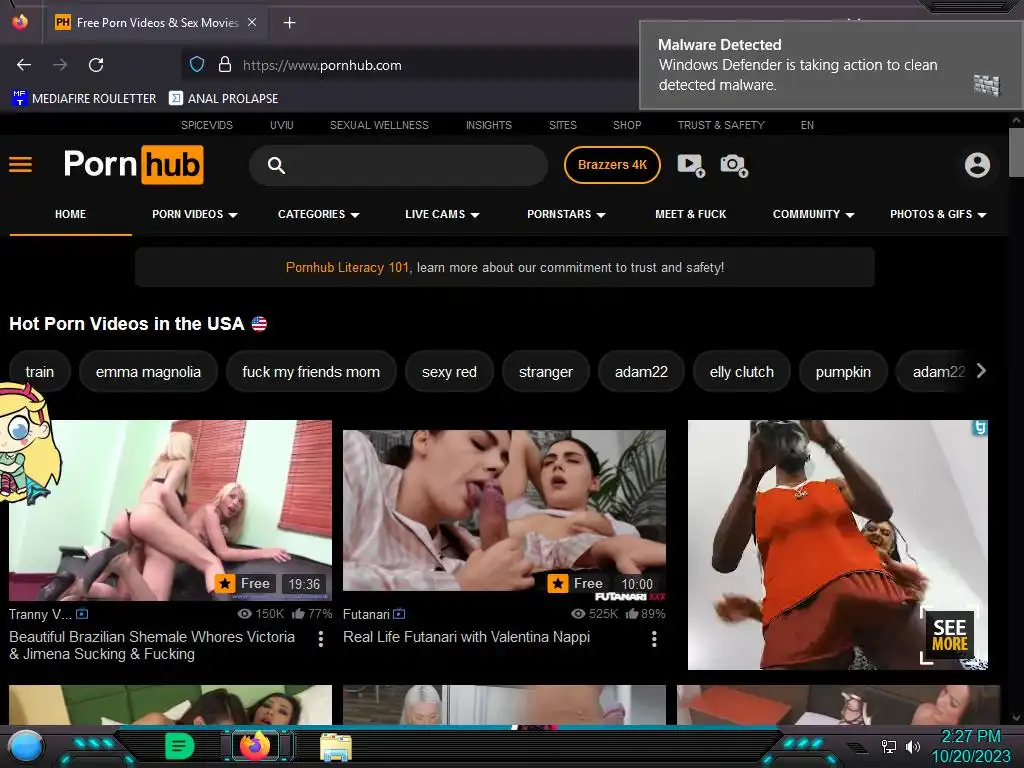Click the Brazzers 4K button

[612, 165]
